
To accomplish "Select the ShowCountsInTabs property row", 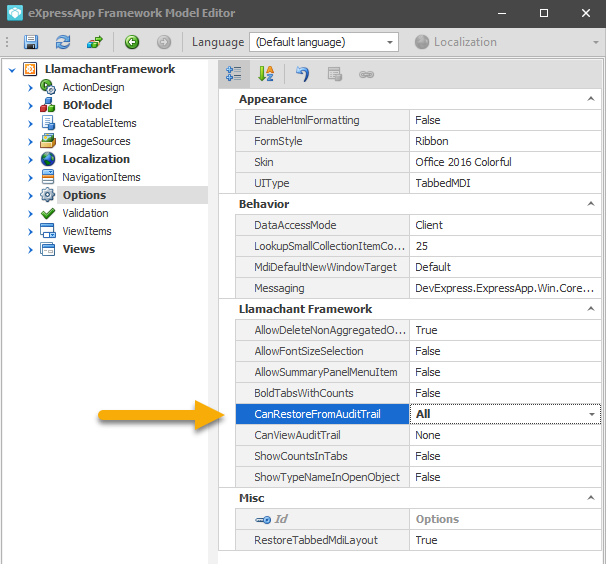I will 418,456.
